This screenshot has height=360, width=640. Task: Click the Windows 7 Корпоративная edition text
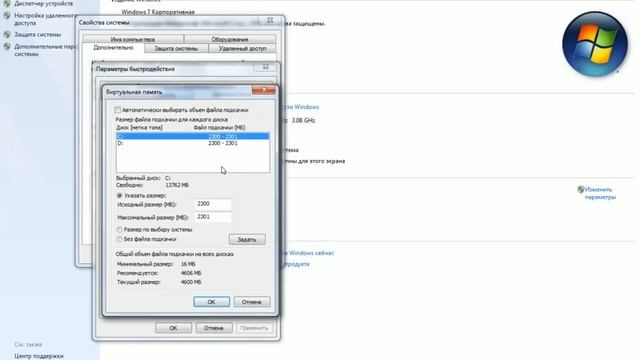(158, 12)
